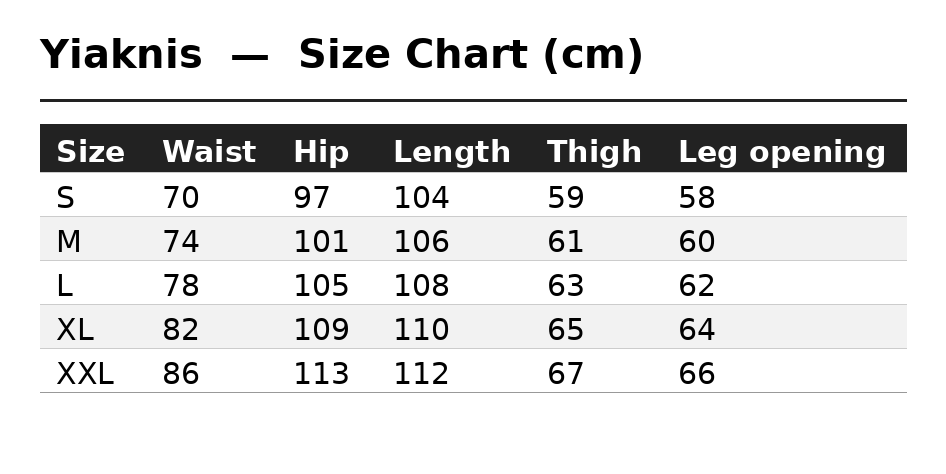Image resolution: width=946 pixels, height=474 pixels.
Task: Click leg opening value 66 for XXL
Action: point(697,374)
